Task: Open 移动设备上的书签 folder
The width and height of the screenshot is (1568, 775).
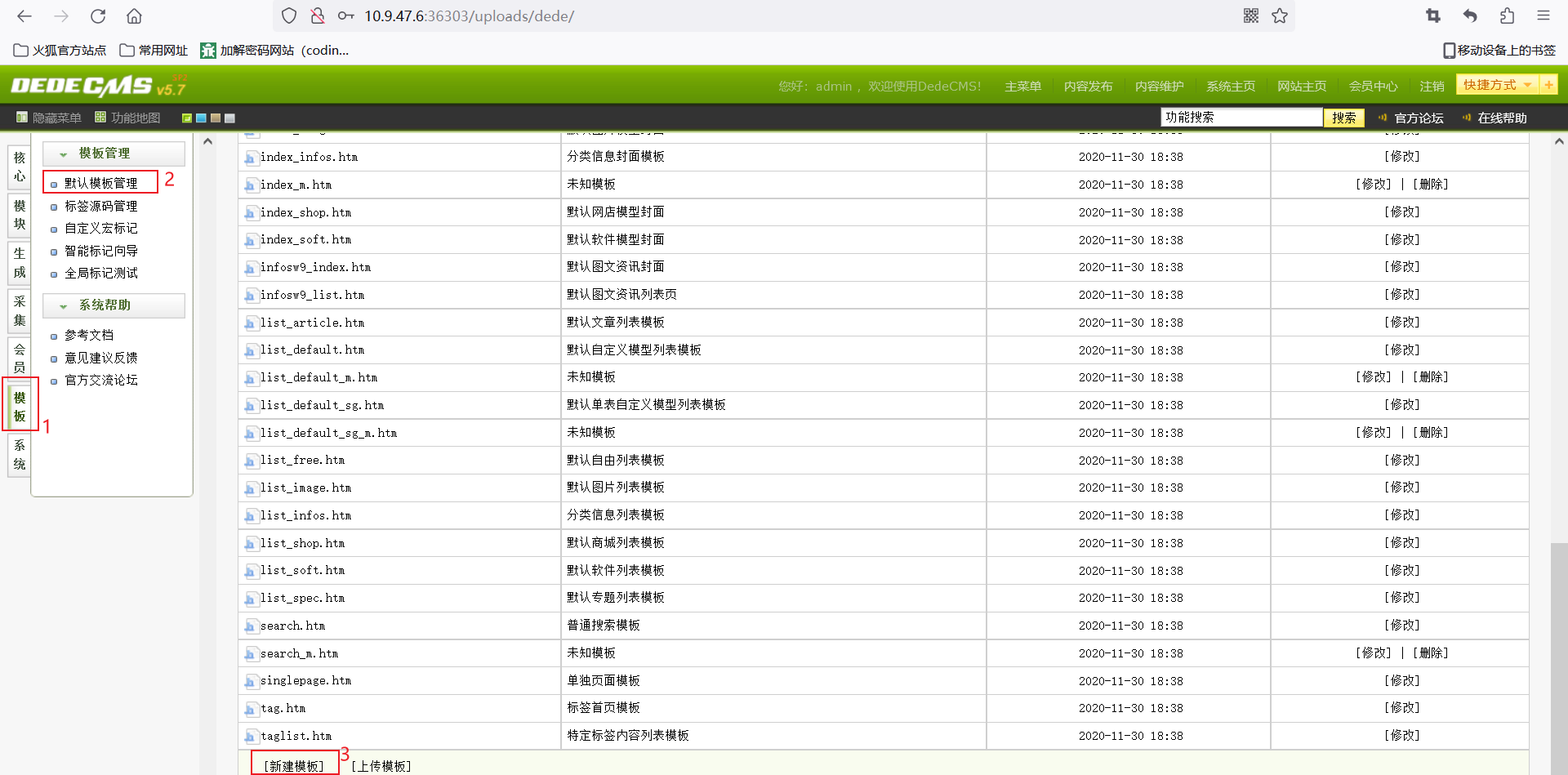Action: tap(1499, 51)
